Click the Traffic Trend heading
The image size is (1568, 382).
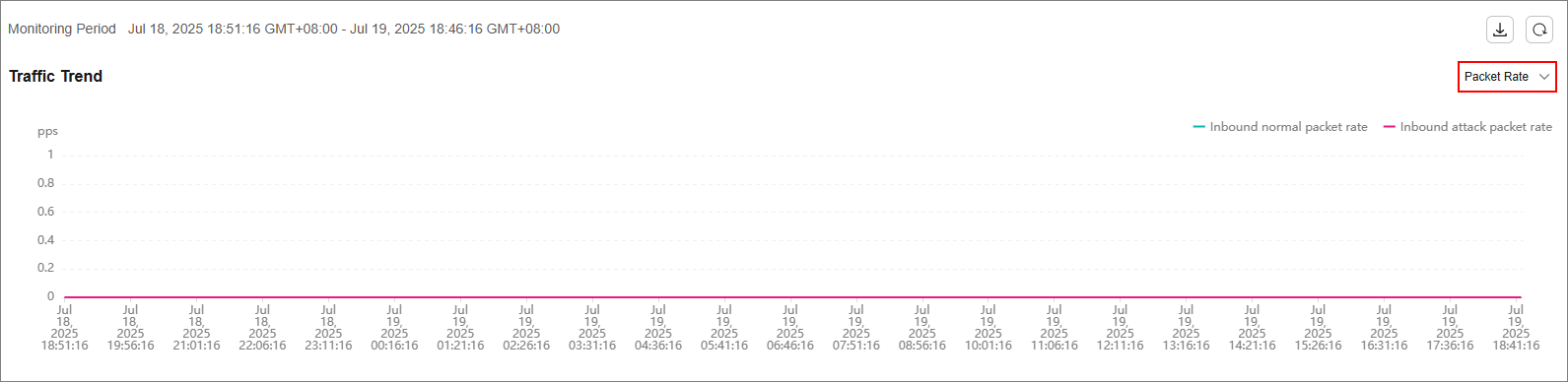coord(56,77)
